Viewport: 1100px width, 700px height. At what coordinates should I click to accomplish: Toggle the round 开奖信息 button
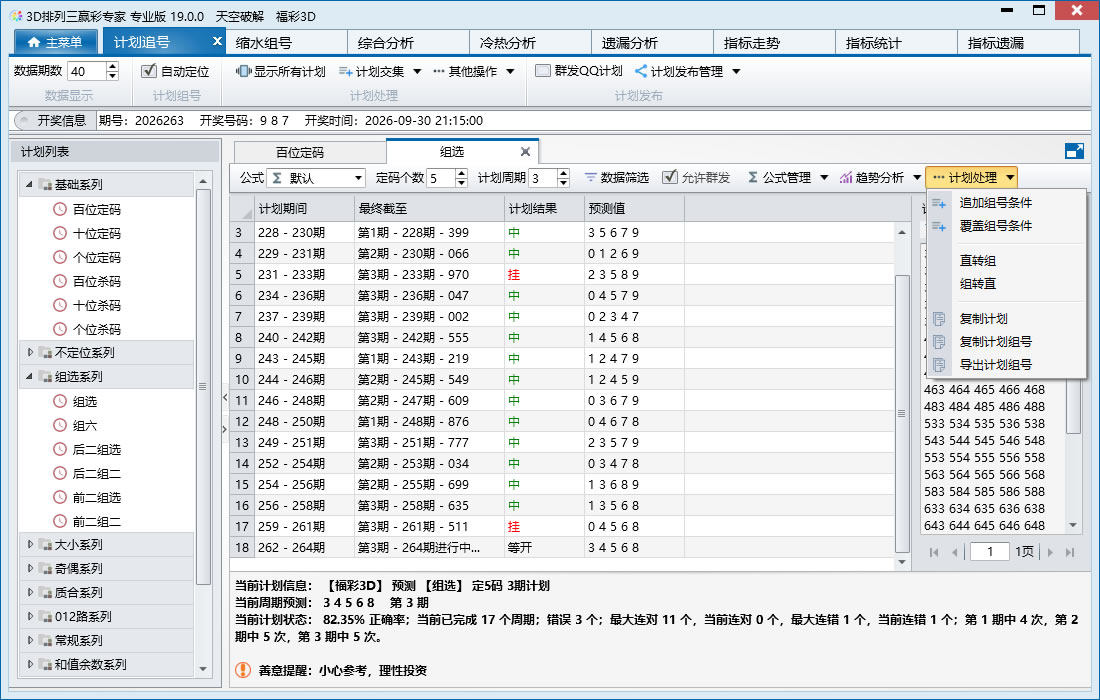point(23,121)
